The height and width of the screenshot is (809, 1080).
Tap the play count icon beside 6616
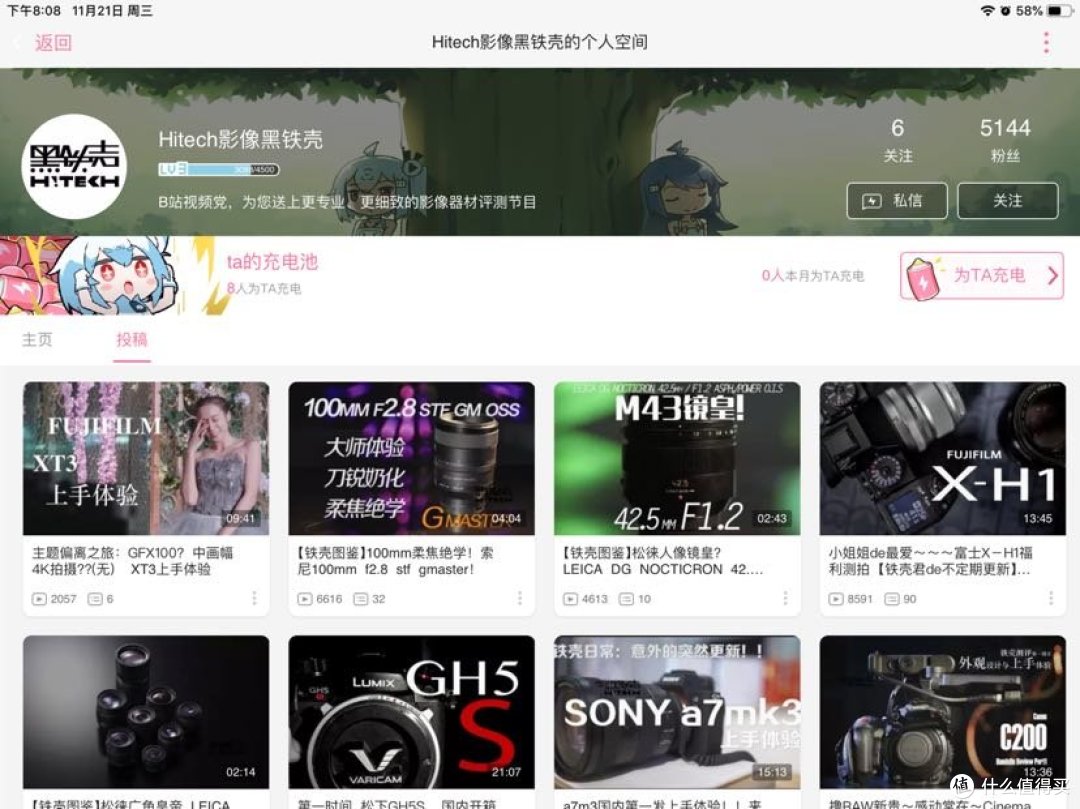pyautogui.click(x=304, y=599)
